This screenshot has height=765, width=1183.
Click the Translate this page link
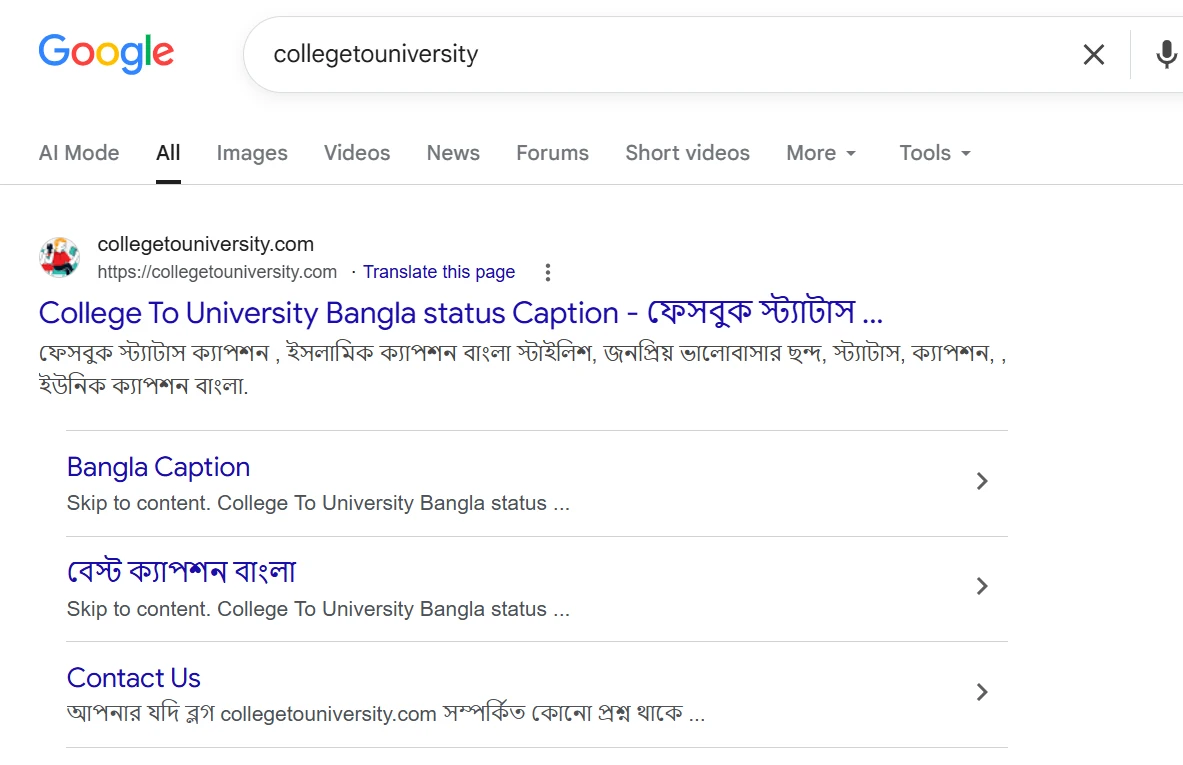coord(439,272)
